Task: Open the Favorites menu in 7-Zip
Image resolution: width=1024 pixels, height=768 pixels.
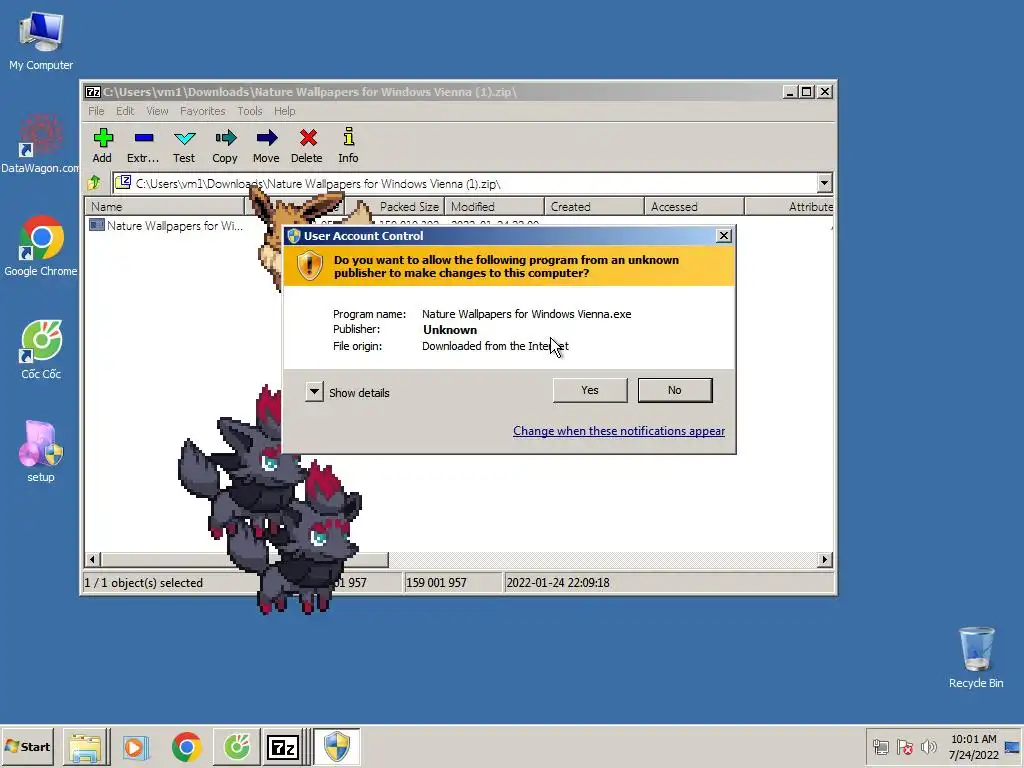Action: click(x=202, y=111)
